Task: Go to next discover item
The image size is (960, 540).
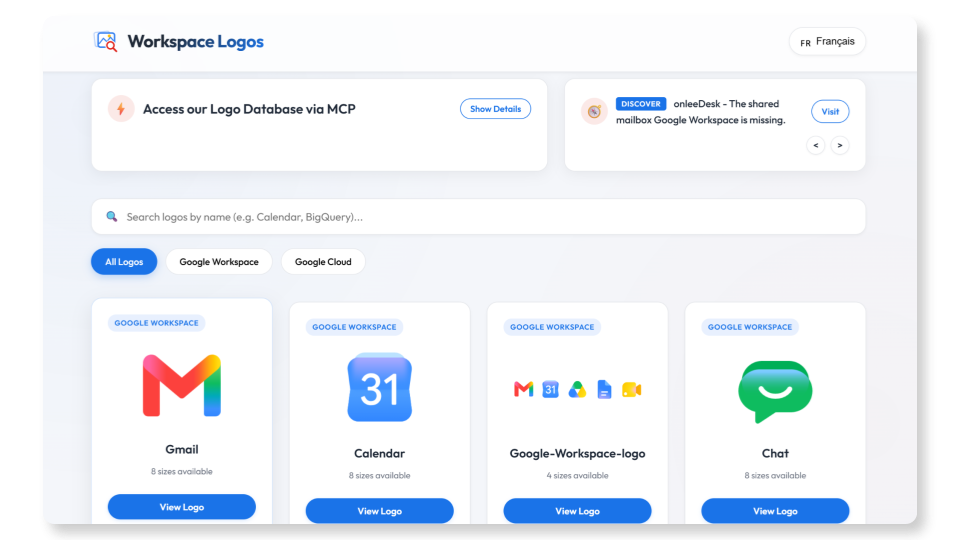Action: (x=839, y=145)
